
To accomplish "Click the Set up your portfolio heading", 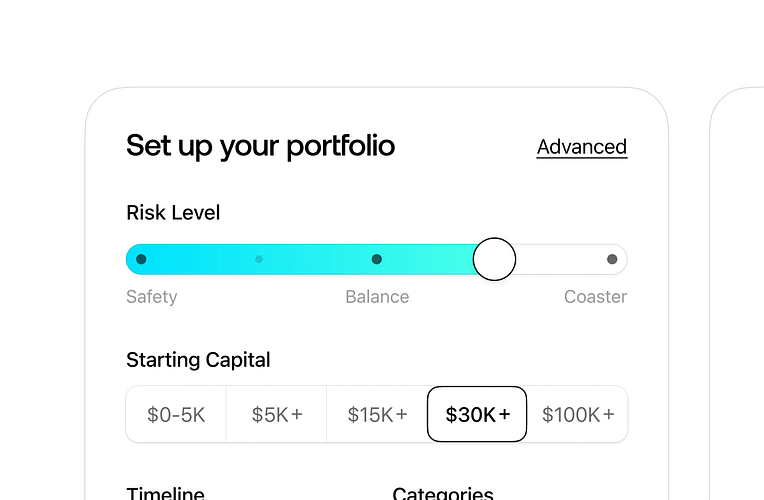I will click(260, 146).
